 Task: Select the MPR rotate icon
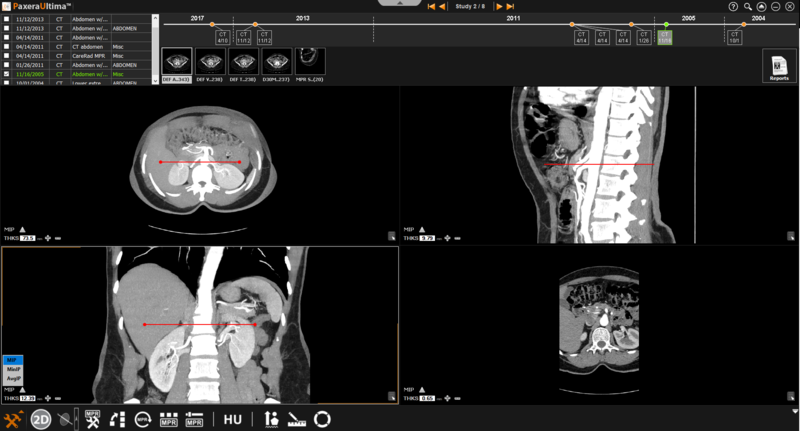click(x=144, y=420)
